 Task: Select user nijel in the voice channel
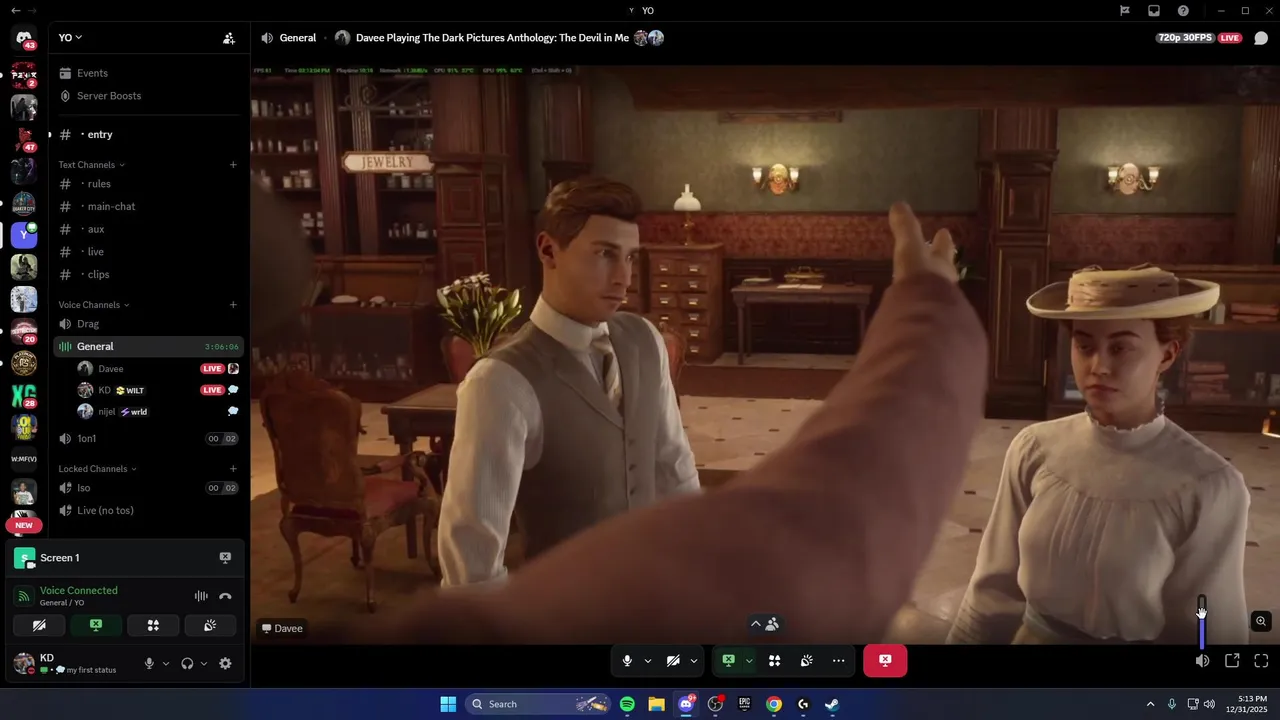158,412
